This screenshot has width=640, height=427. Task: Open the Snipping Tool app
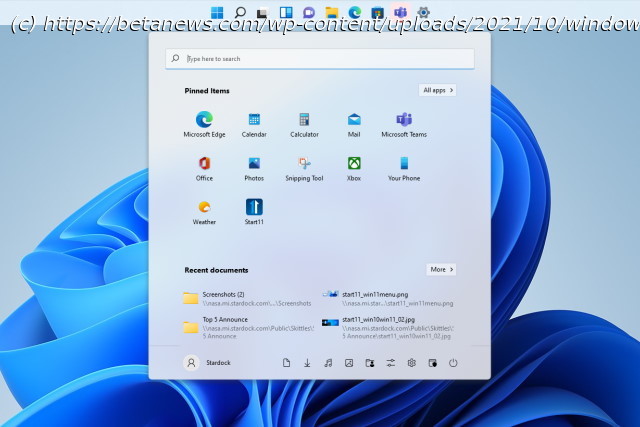(x=304, y=168)
